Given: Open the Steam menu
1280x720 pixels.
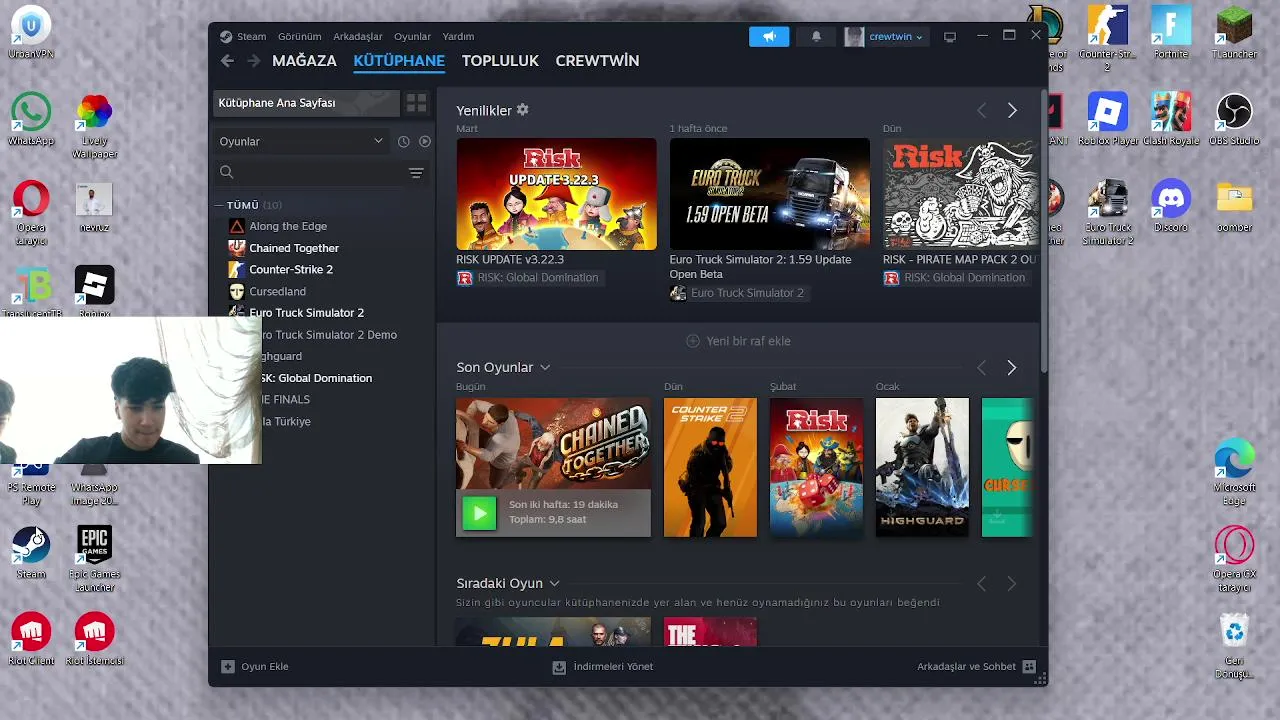Looking at the screenshot, I should point(251,37).
